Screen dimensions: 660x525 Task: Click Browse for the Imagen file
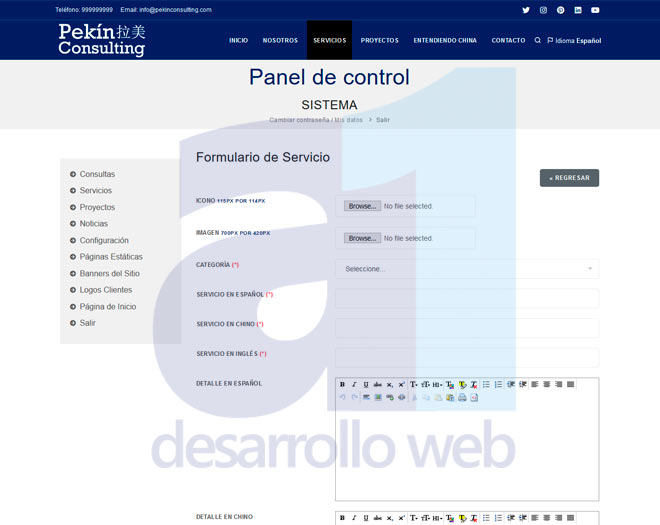tap(362, 238)
